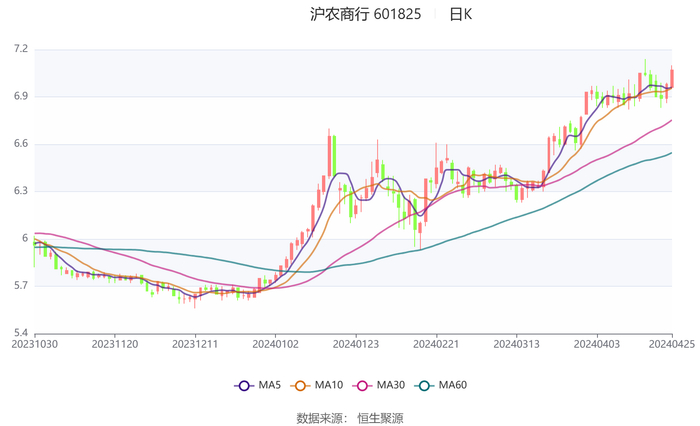Click the y-axis value 6.9
This screenshot has width=700, height=426.
click(x=21, y=96)
